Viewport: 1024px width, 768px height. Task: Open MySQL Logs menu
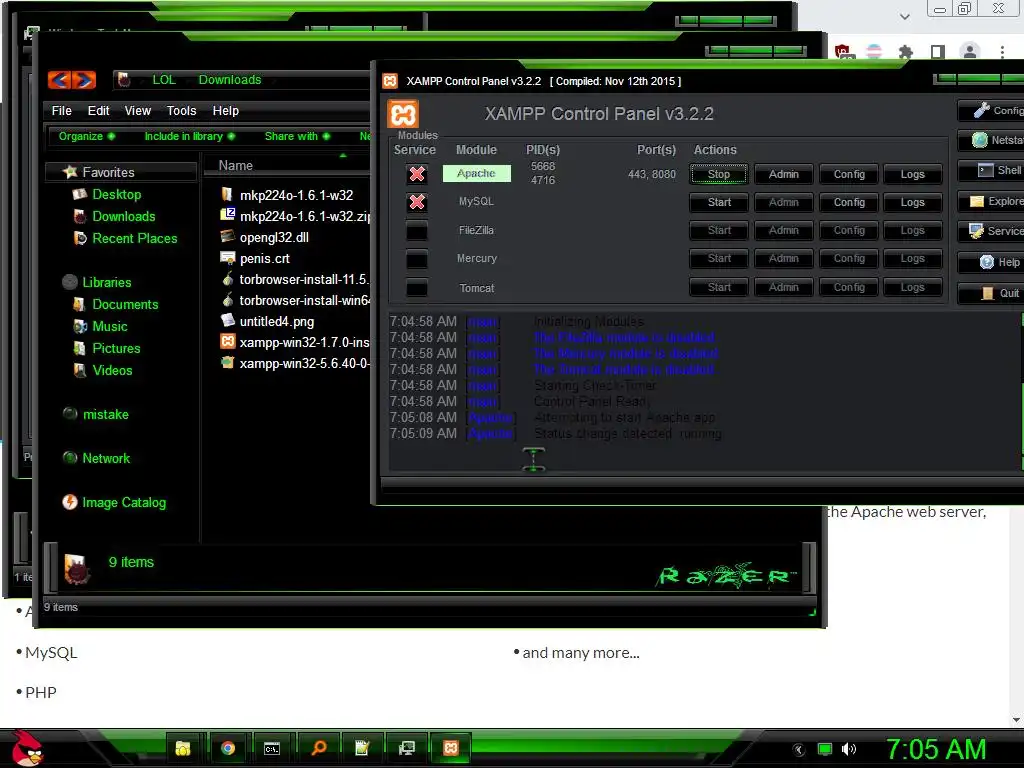(x=912, y=202)
